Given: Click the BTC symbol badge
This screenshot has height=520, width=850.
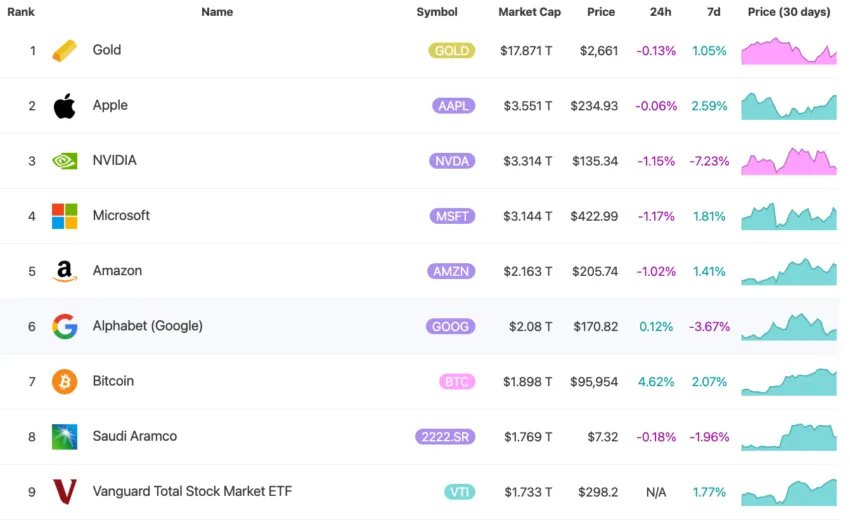Looking at the screenshot, I should click(x=457, y=381).
